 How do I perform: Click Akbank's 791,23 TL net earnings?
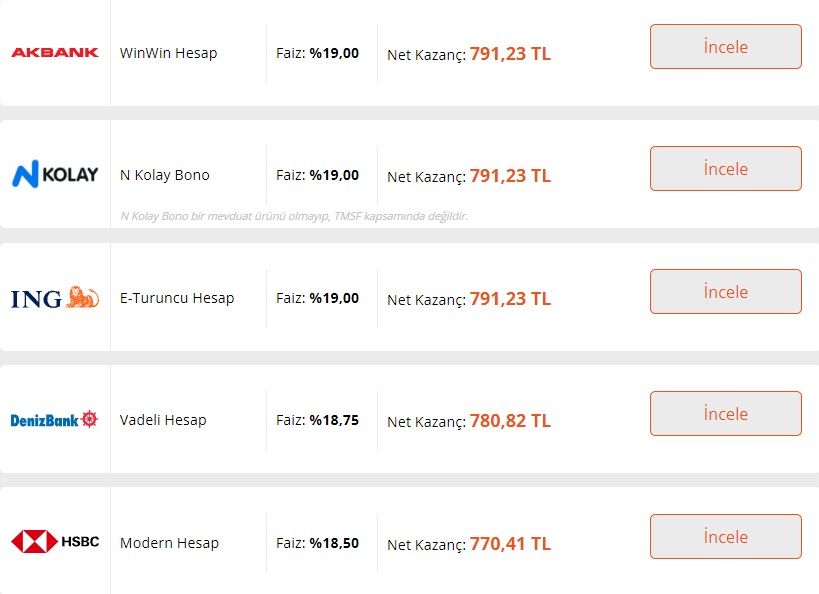[510, 53]
